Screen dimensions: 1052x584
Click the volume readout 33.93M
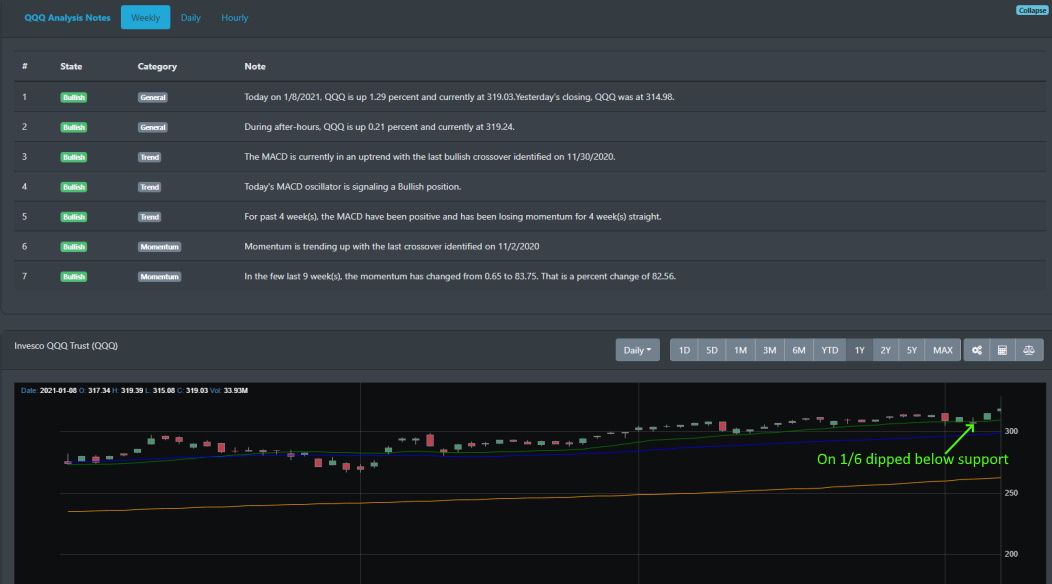[235, 391]
